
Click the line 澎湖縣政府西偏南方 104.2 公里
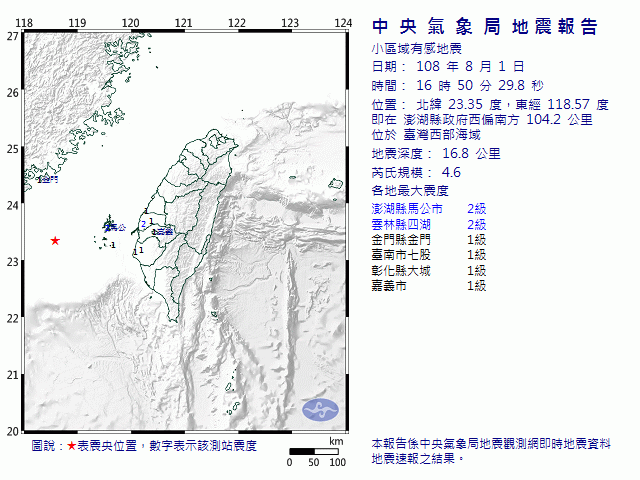point(498,120)
